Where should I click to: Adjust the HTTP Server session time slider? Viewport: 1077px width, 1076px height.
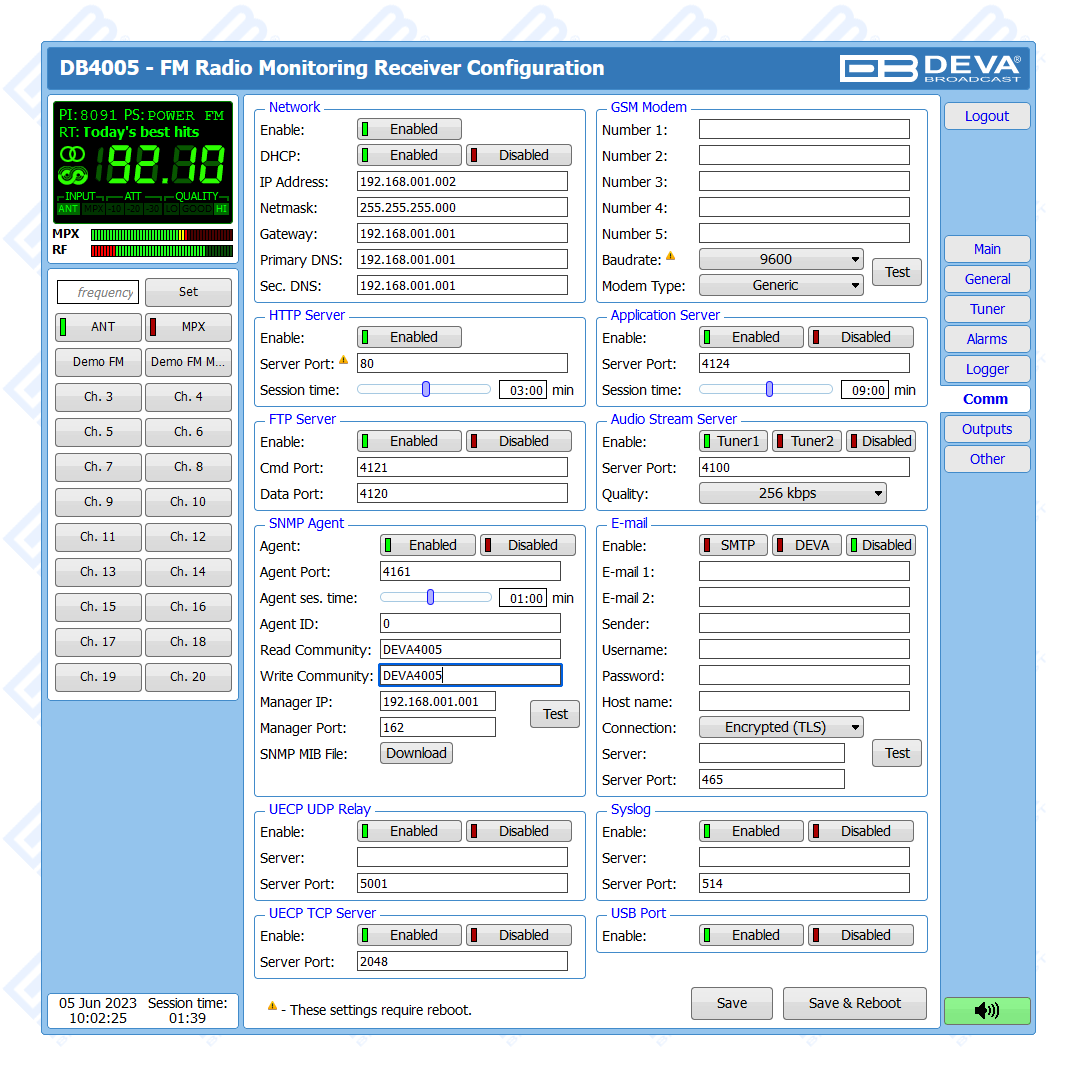426,389
